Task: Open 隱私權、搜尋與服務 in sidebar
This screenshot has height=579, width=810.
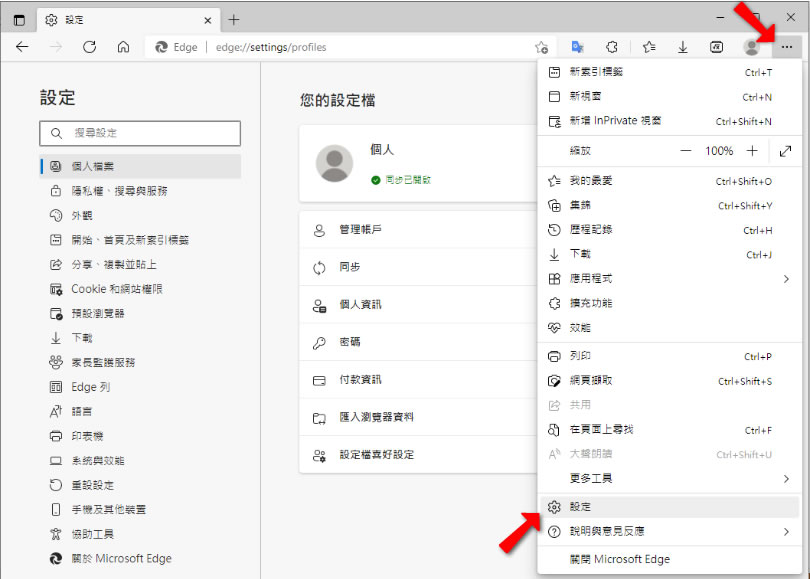Action: [140, 191]
